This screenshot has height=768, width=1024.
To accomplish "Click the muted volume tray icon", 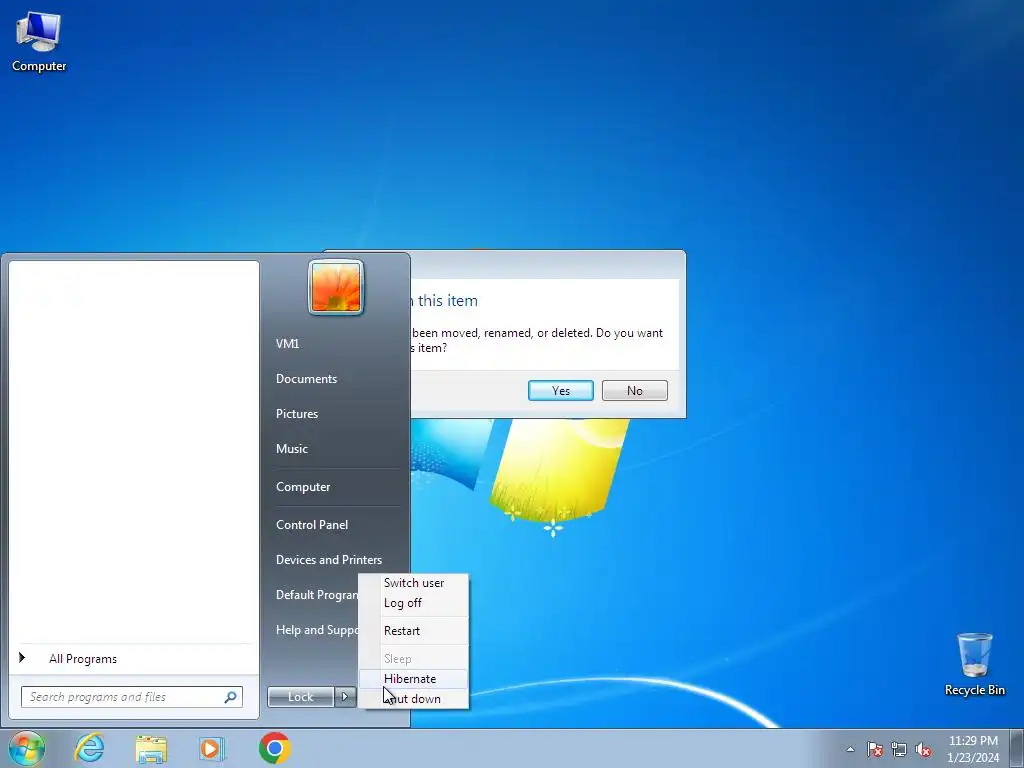I will click(x=923, y=749).
